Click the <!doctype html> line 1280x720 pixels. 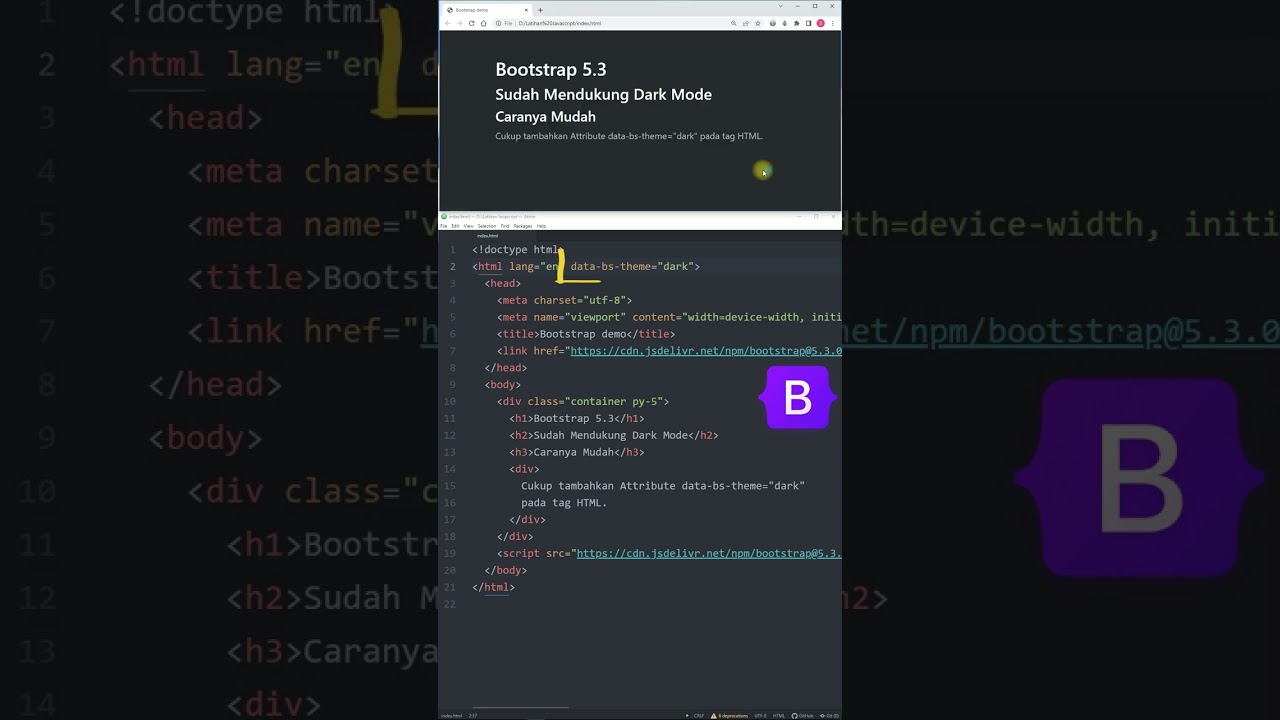[x=518, y=250]
